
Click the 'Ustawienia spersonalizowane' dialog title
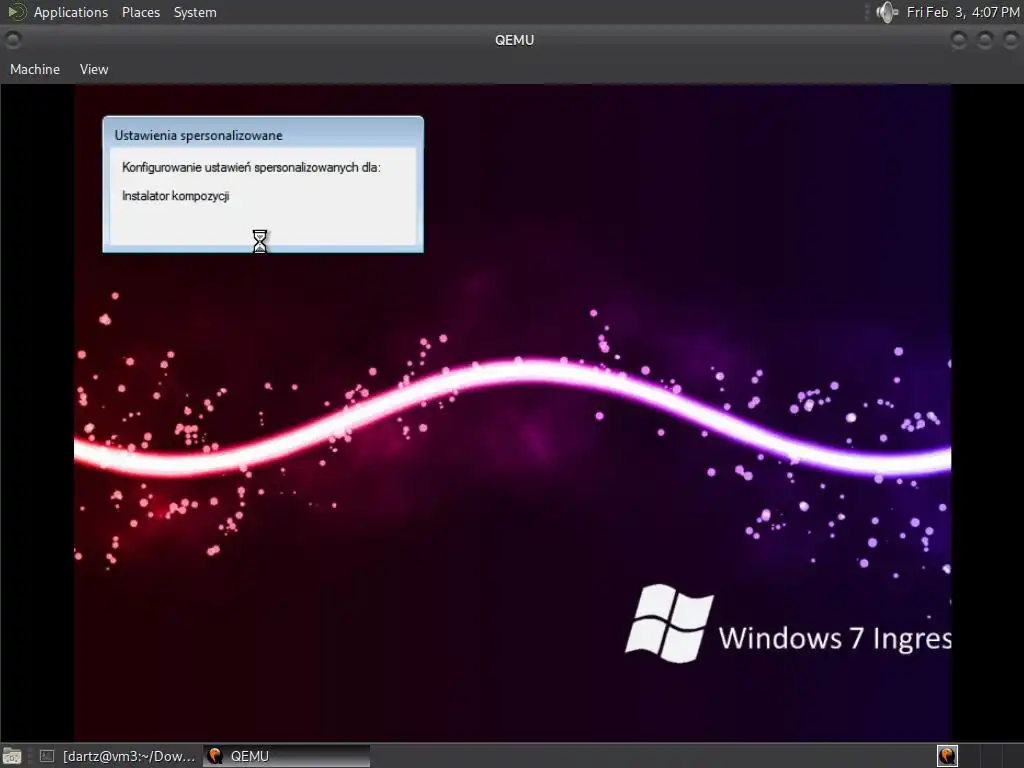(199, 135)
